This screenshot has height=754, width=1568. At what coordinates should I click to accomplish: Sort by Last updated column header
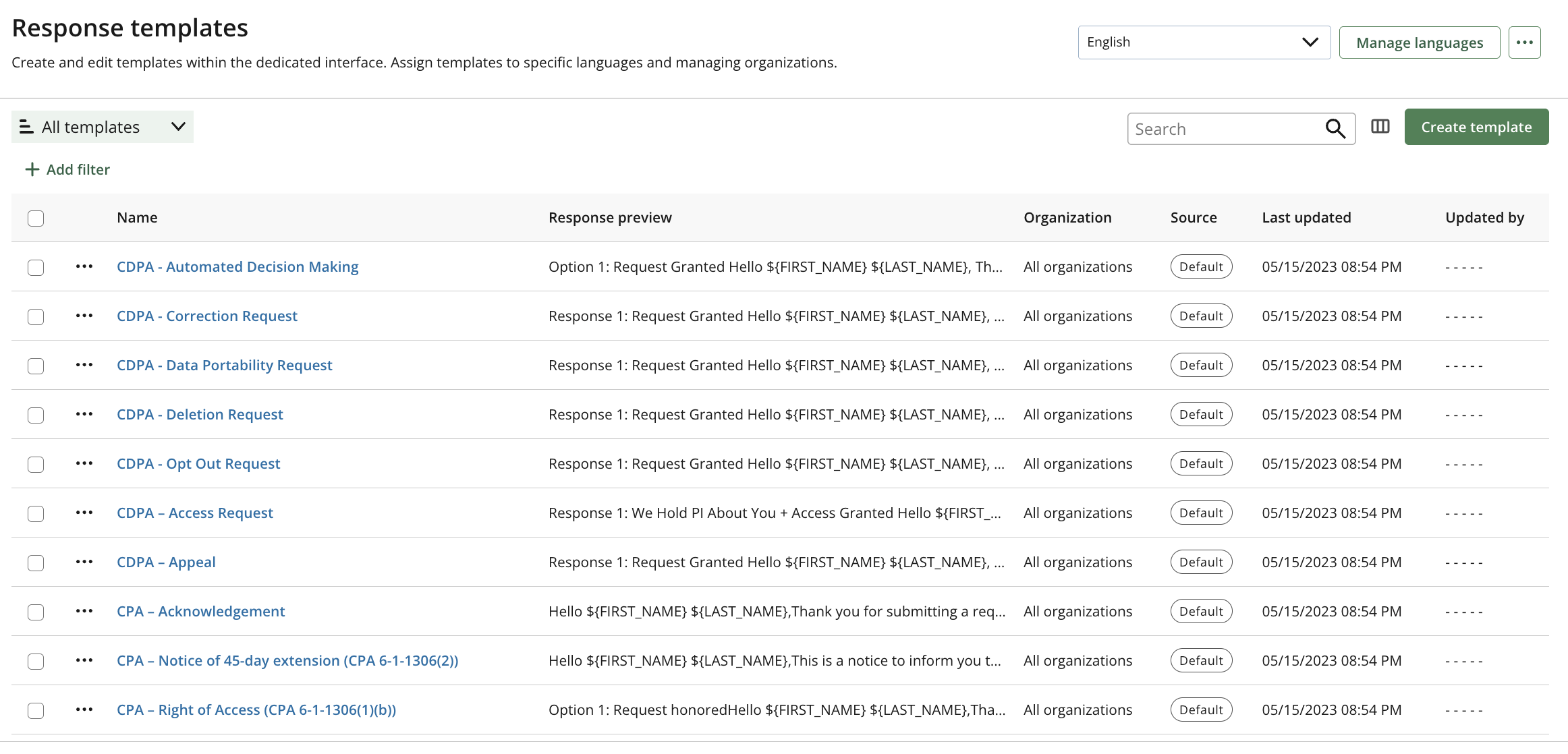point(1306,218)
